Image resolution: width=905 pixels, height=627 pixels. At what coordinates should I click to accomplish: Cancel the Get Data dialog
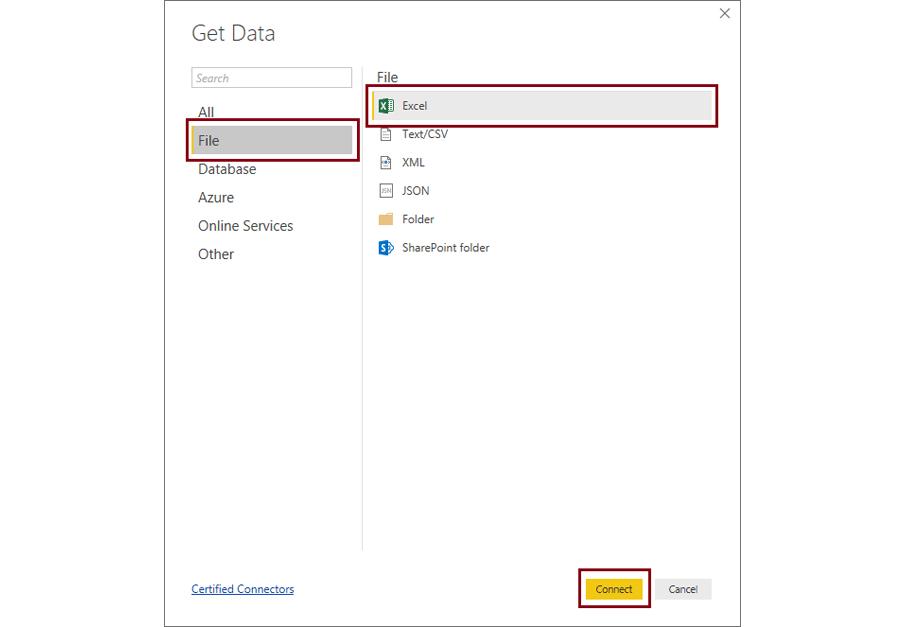pos(683,589)
